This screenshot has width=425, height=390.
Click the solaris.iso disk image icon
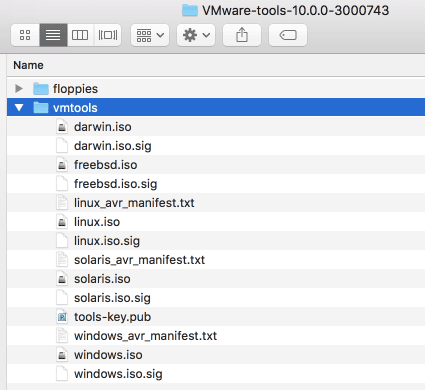(62, 279)
